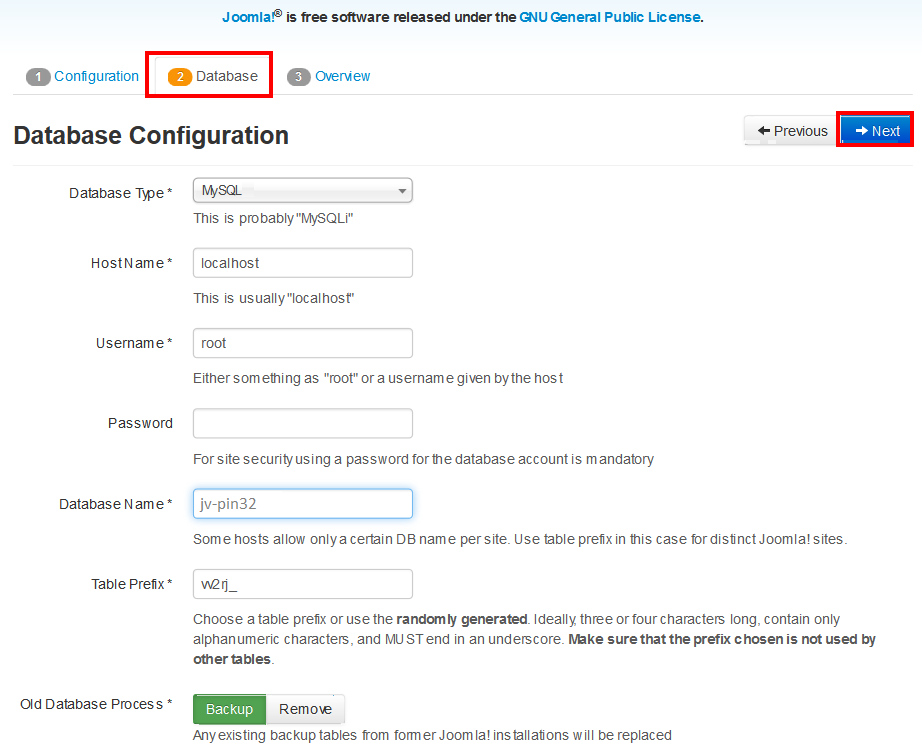Click the hint starting 'Some hosts allow'
This screenshot has height=752, width=922.
click(x=520, y=540)
